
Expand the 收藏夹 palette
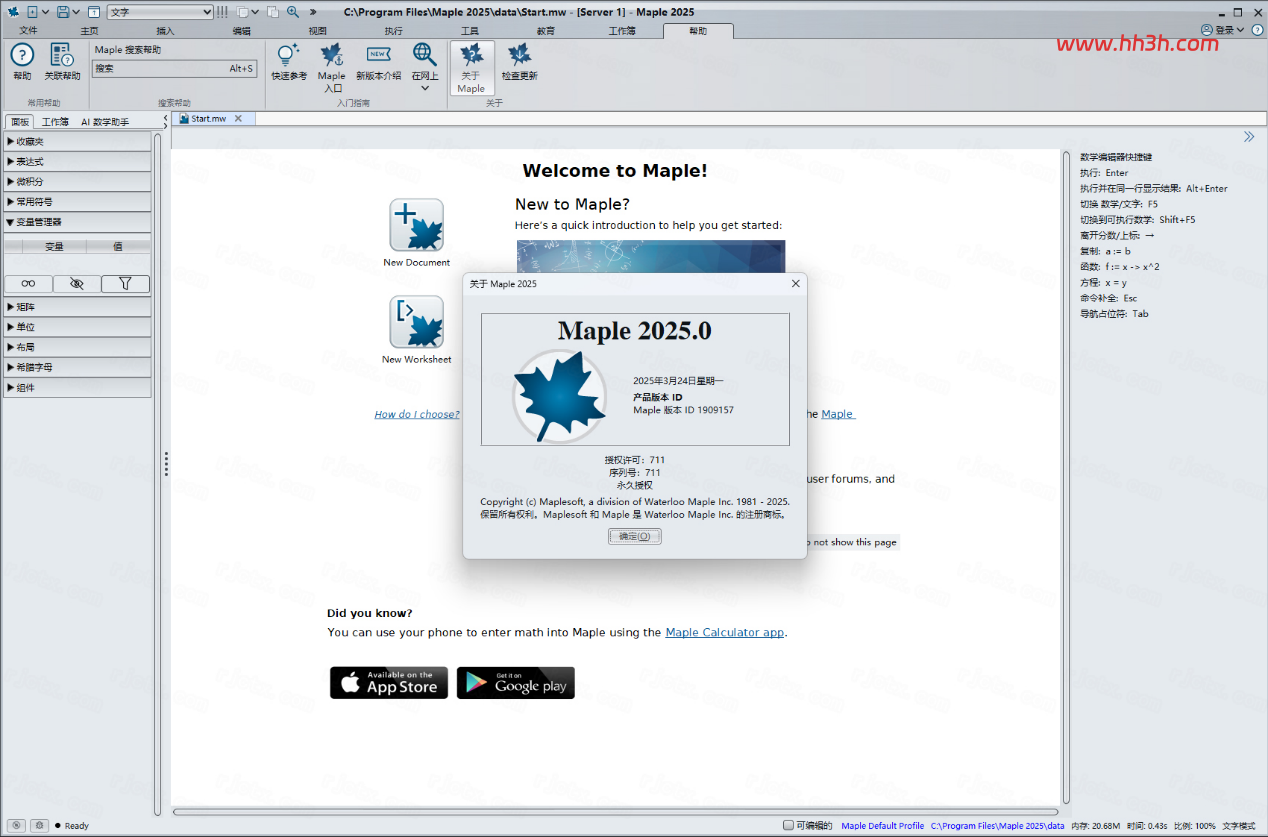77,141
